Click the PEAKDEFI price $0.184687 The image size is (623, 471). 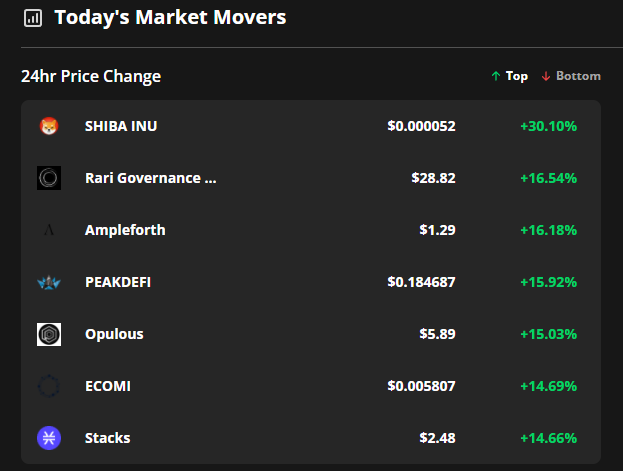coord(421,282)
